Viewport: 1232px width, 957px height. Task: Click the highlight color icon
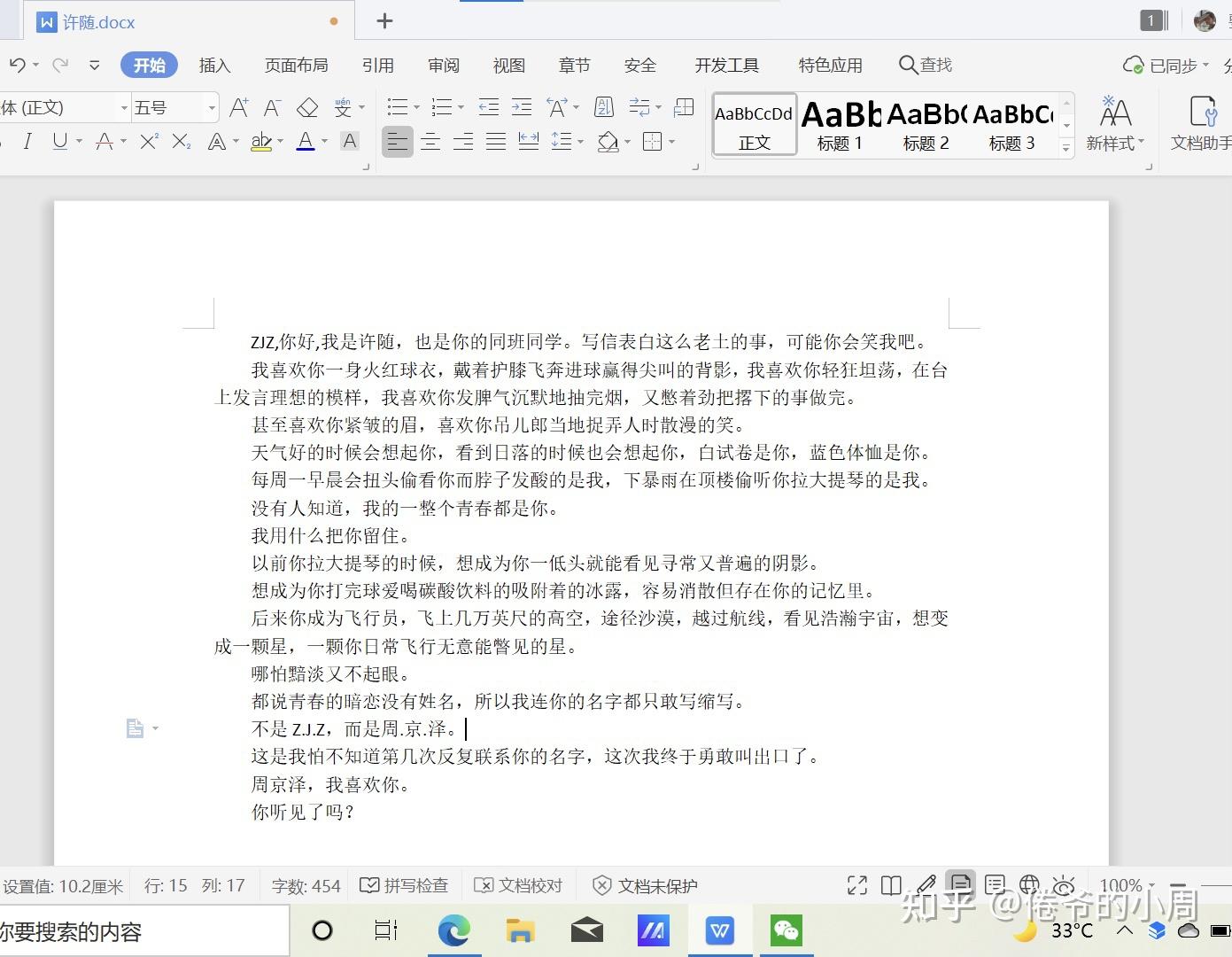coord(261,141)
